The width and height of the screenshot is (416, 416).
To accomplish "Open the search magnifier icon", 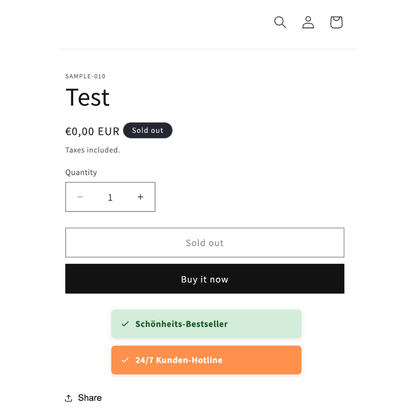I will 280,22.
